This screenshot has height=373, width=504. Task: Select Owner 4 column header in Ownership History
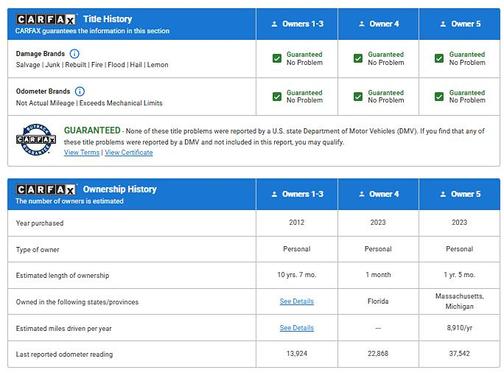tap(378, 194)
